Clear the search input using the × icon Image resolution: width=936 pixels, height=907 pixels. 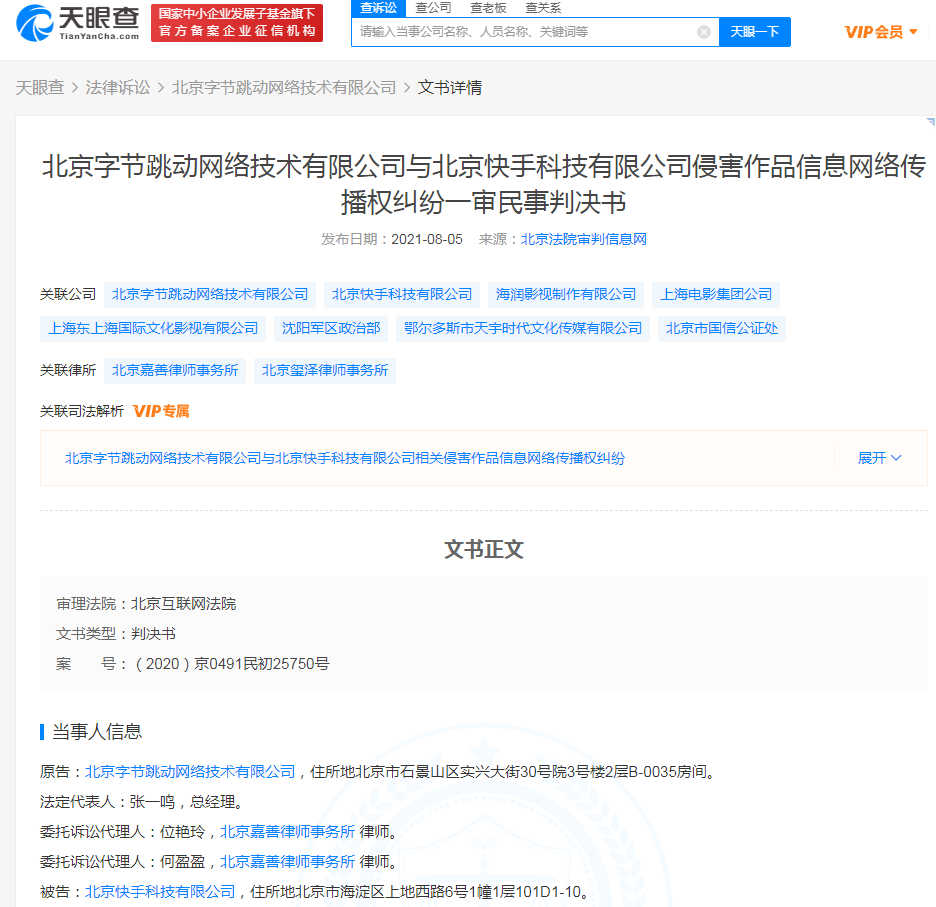click(703, 31)
